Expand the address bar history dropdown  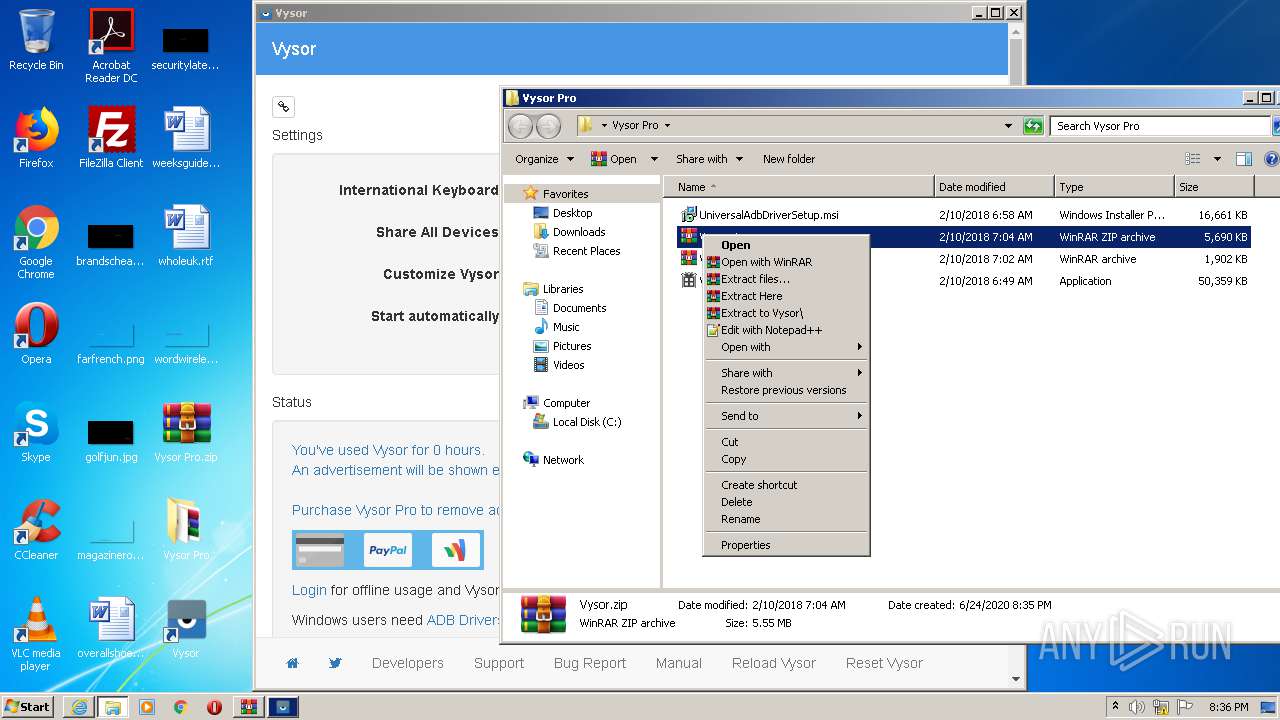(1008, 126)
